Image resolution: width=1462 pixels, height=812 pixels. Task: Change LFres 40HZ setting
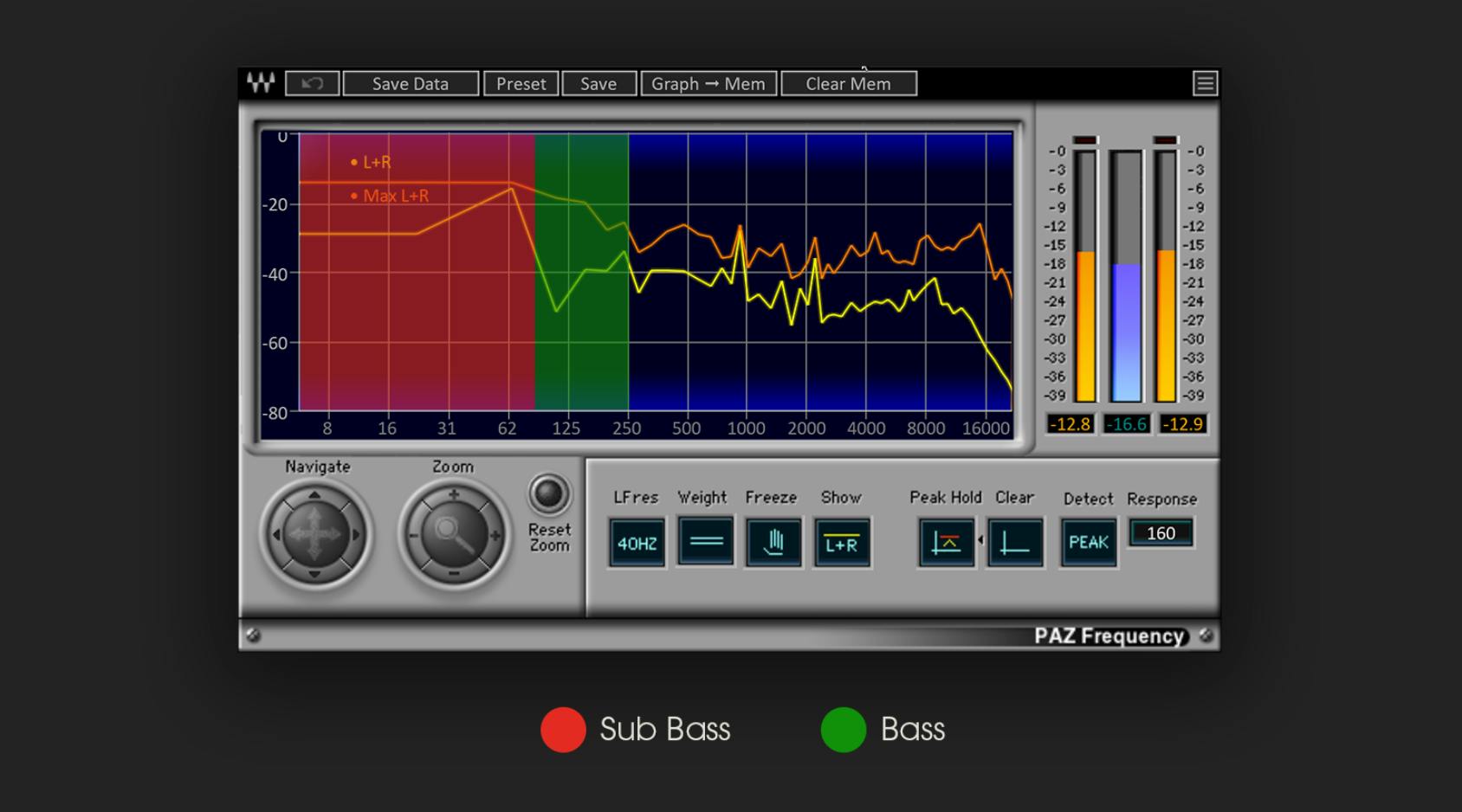point(637,543)
